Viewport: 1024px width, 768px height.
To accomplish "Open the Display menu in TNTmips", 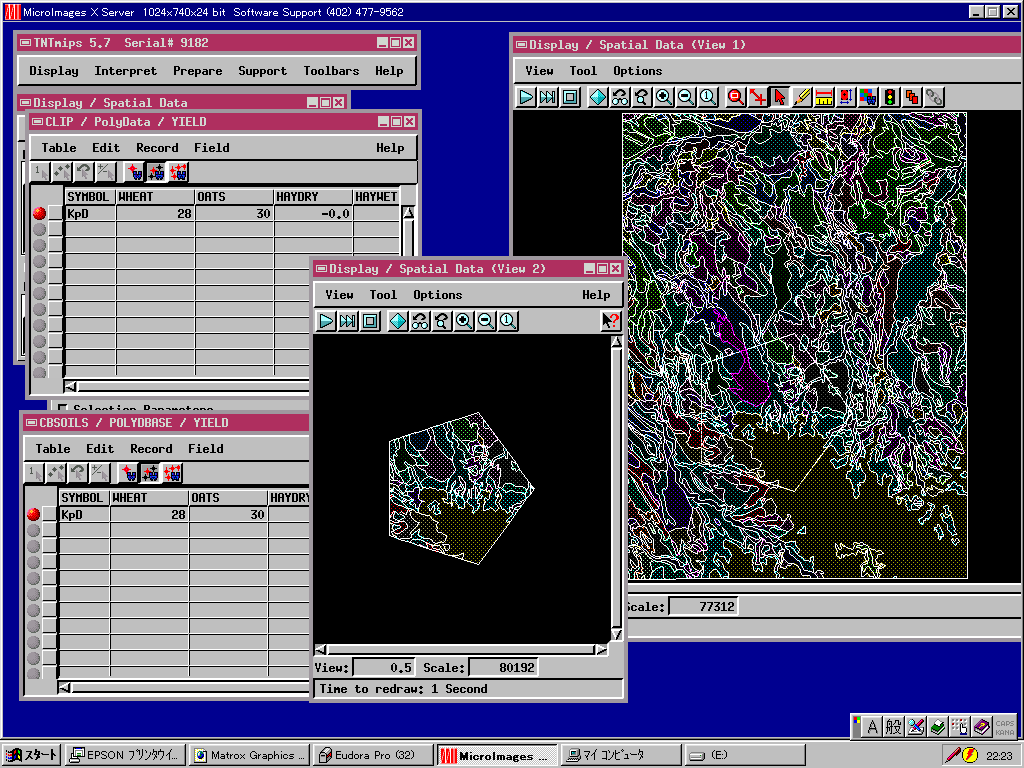I will pyautogui.click(x=53, y=71).
